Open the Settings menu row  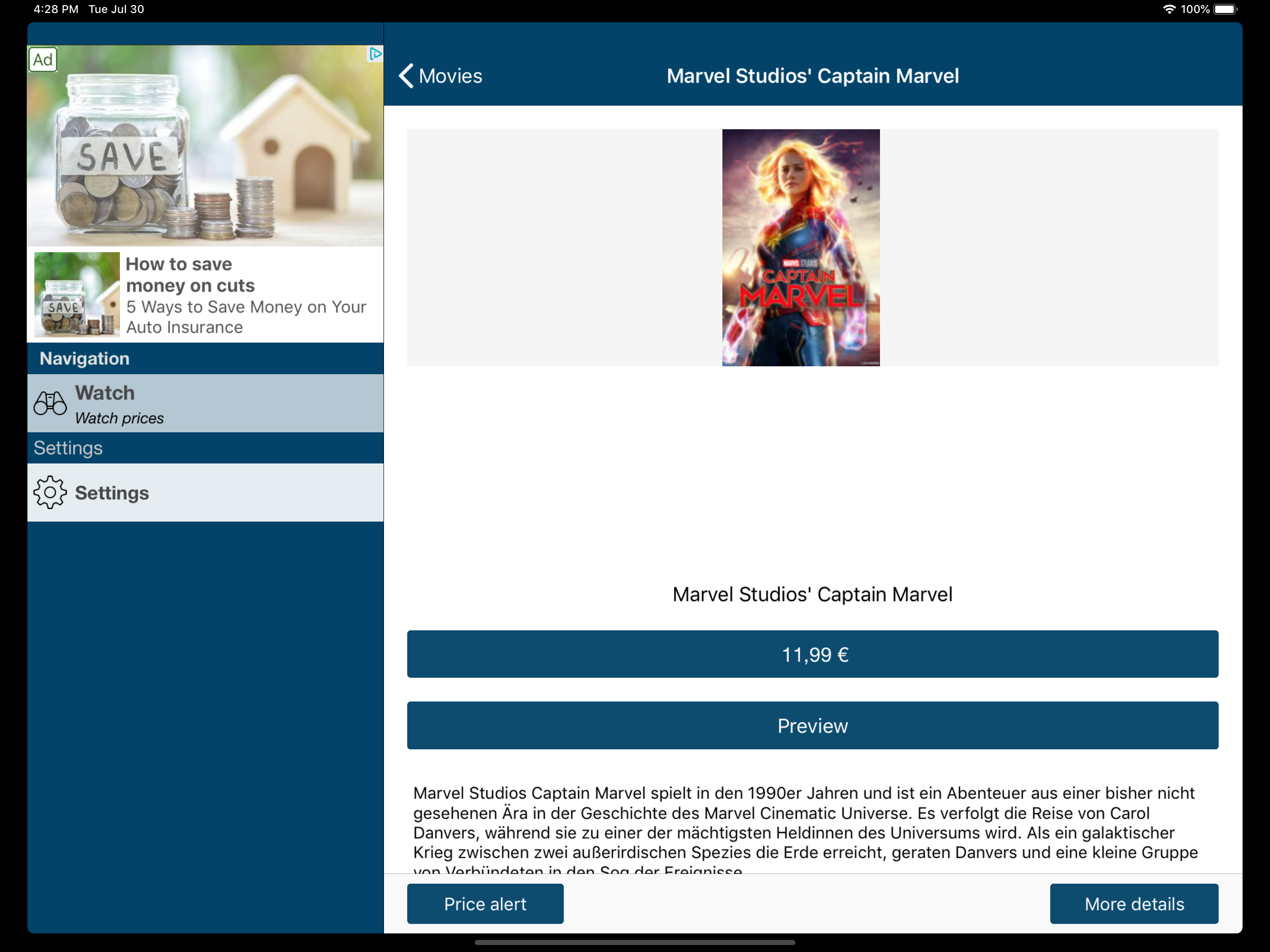(x=205, y=493)
